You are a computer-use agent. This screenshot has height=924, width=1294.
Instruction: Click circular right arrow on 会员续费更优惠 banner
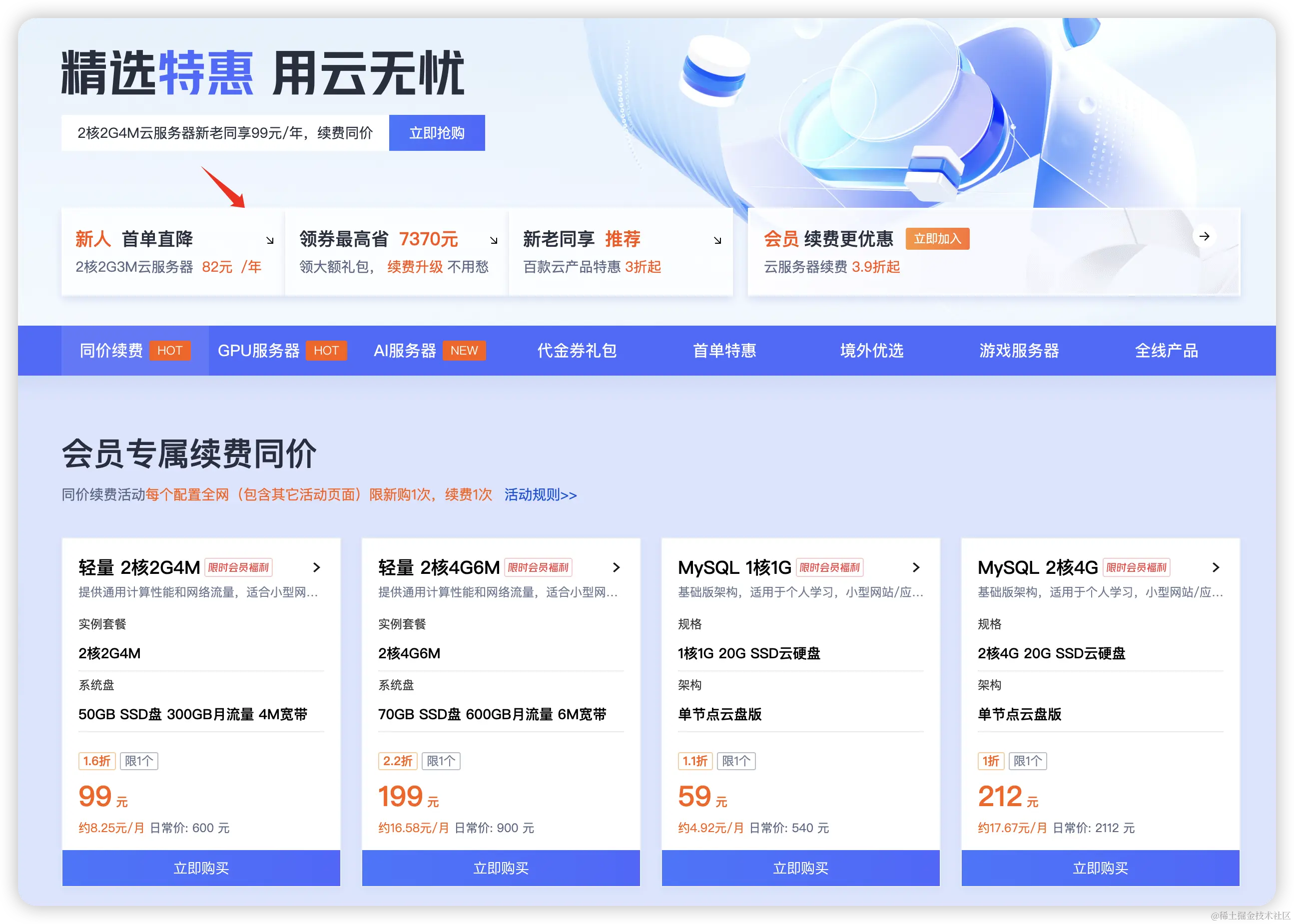click(x=1204, y=236)
